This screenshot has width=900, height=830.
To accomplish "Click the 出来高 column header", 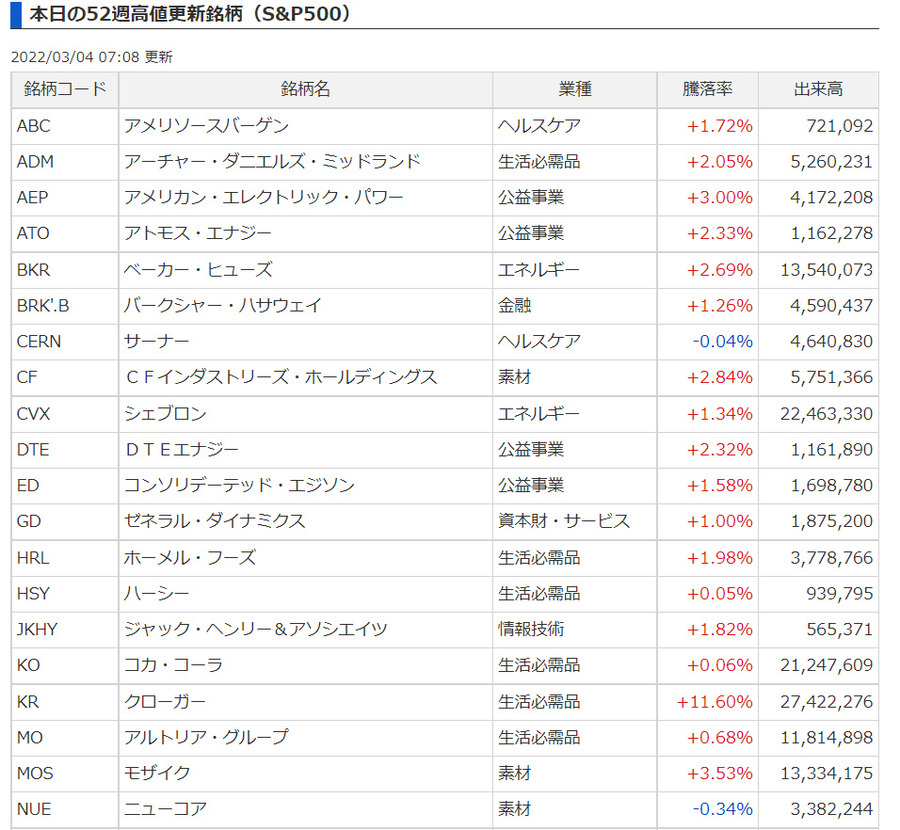I will click(818, 90).
